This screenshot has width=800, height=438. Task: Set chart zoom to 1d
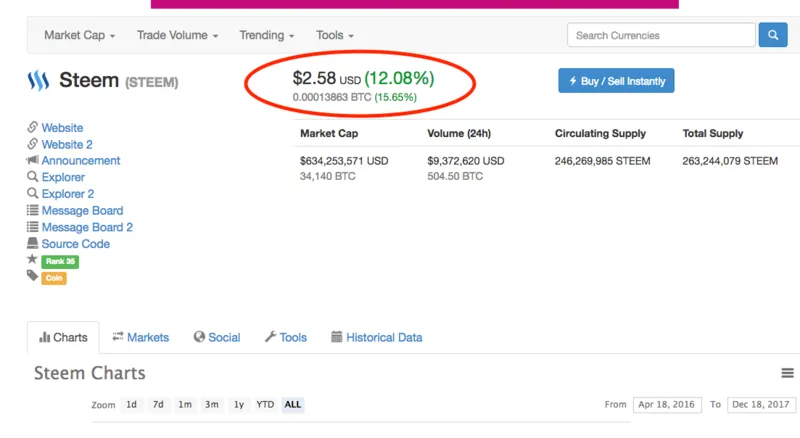132,404
